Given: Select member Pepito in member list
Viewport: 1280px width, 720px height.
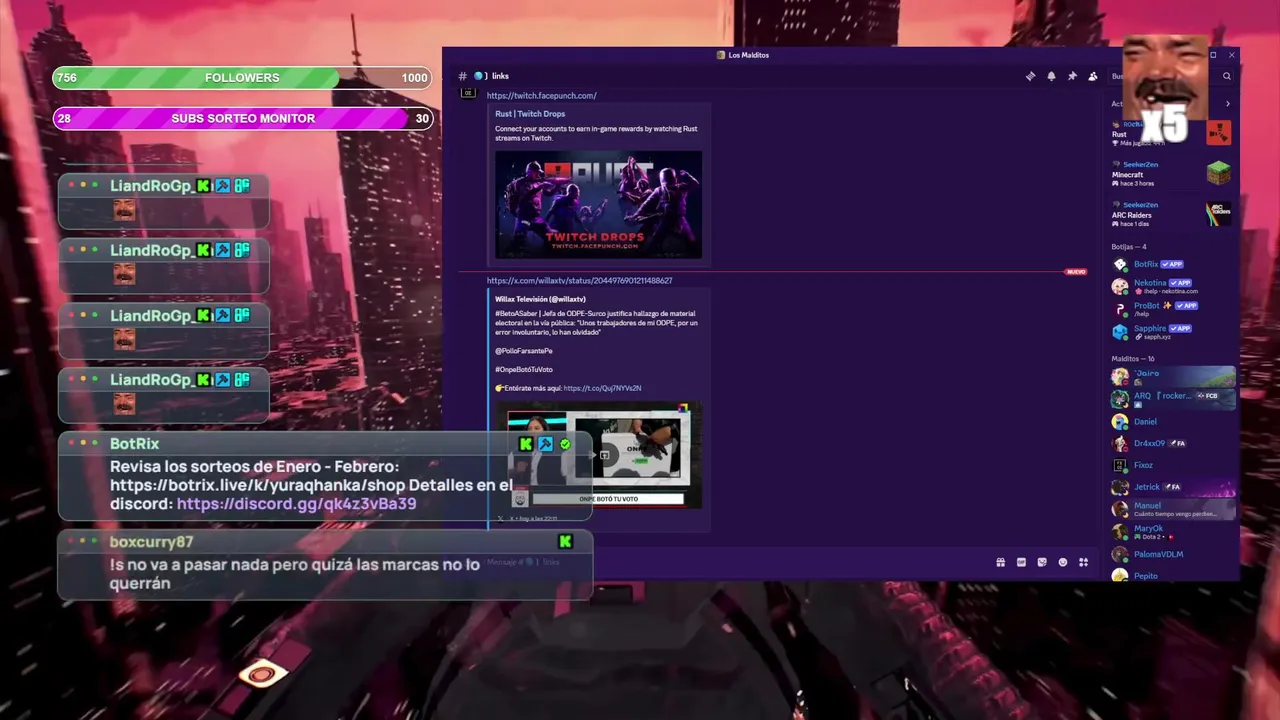Looking at the screenshot, I should [x=1172, y=575].
